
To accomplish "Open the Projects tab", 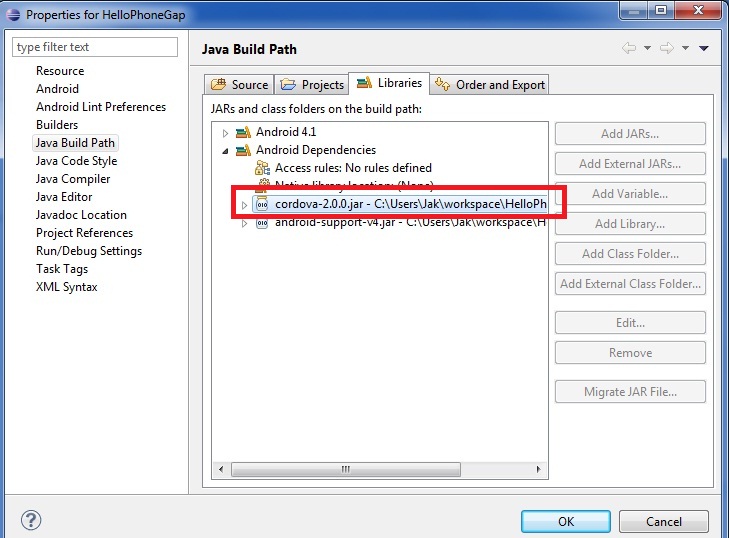I will (314, 85).
